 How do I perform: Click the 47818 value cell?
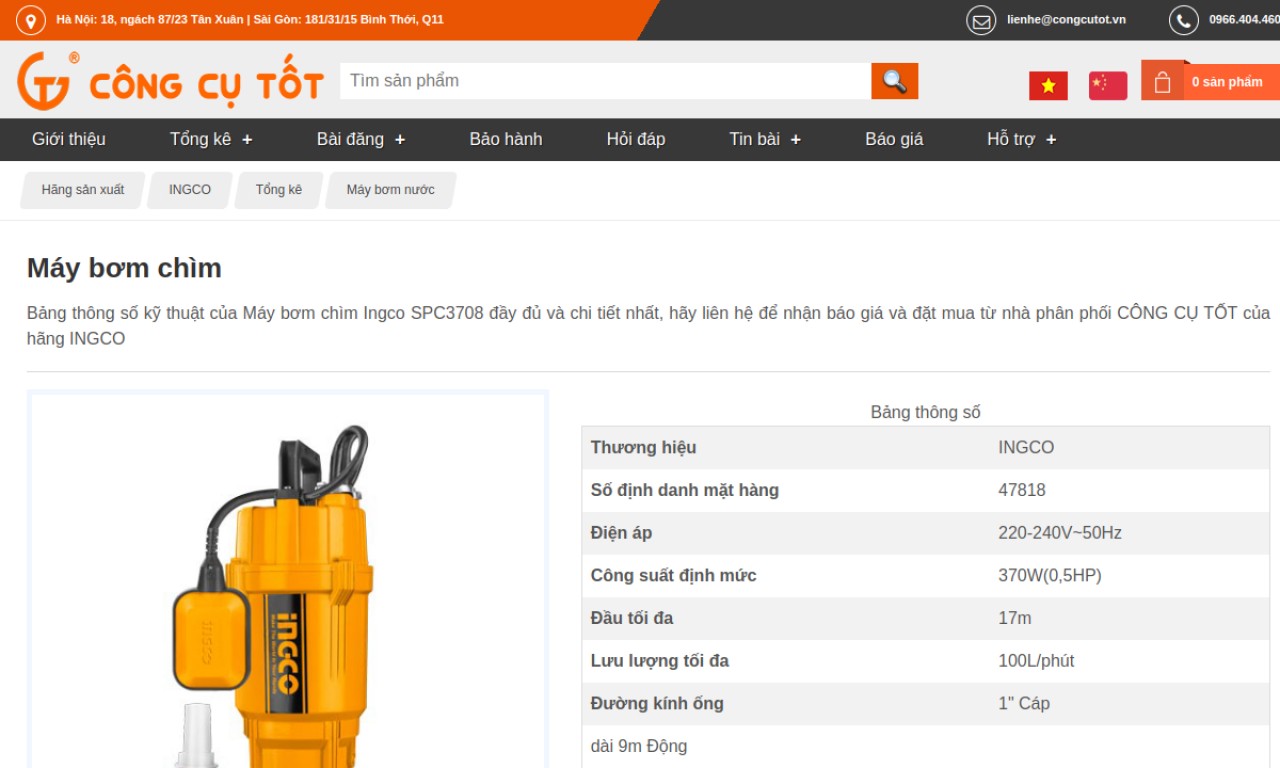click(x=1022, y=490)
